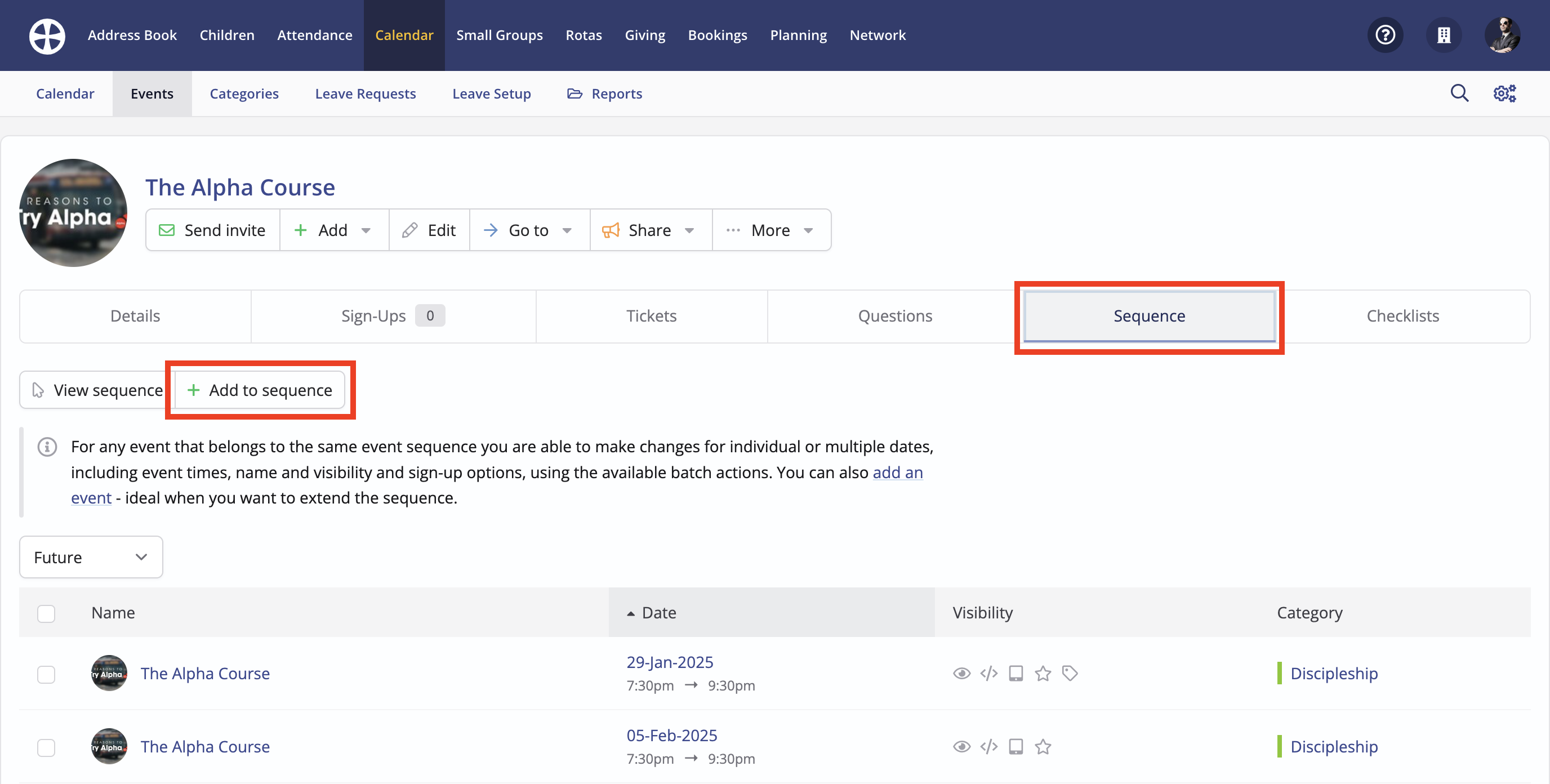Open Bookings module
Image resolution: width=1550 pixels, height=784 pixels.
click(718, 35)
